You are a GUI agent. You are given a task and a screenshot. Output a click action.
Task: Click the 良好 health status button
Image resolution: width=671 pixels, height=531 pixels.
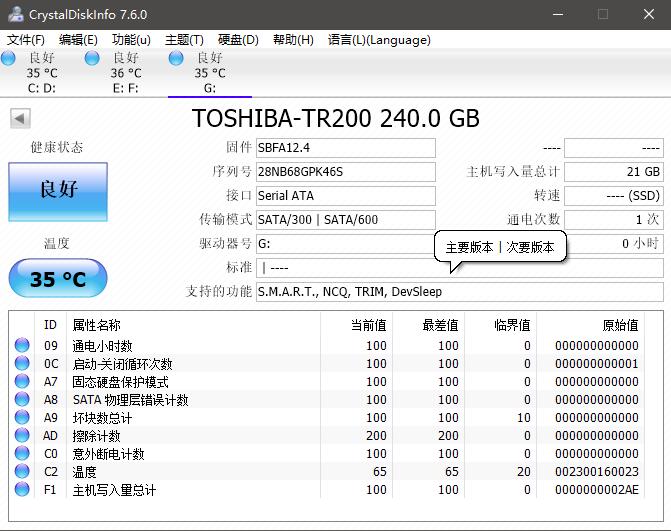58,192
